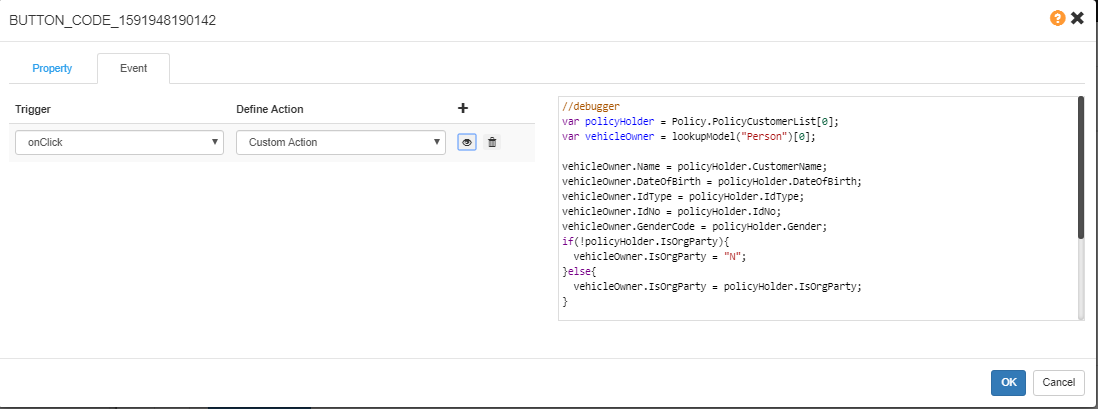Expand the Define Action dropdown showing Custom Action
This screenshot has height=409, width=1098.
340,142
